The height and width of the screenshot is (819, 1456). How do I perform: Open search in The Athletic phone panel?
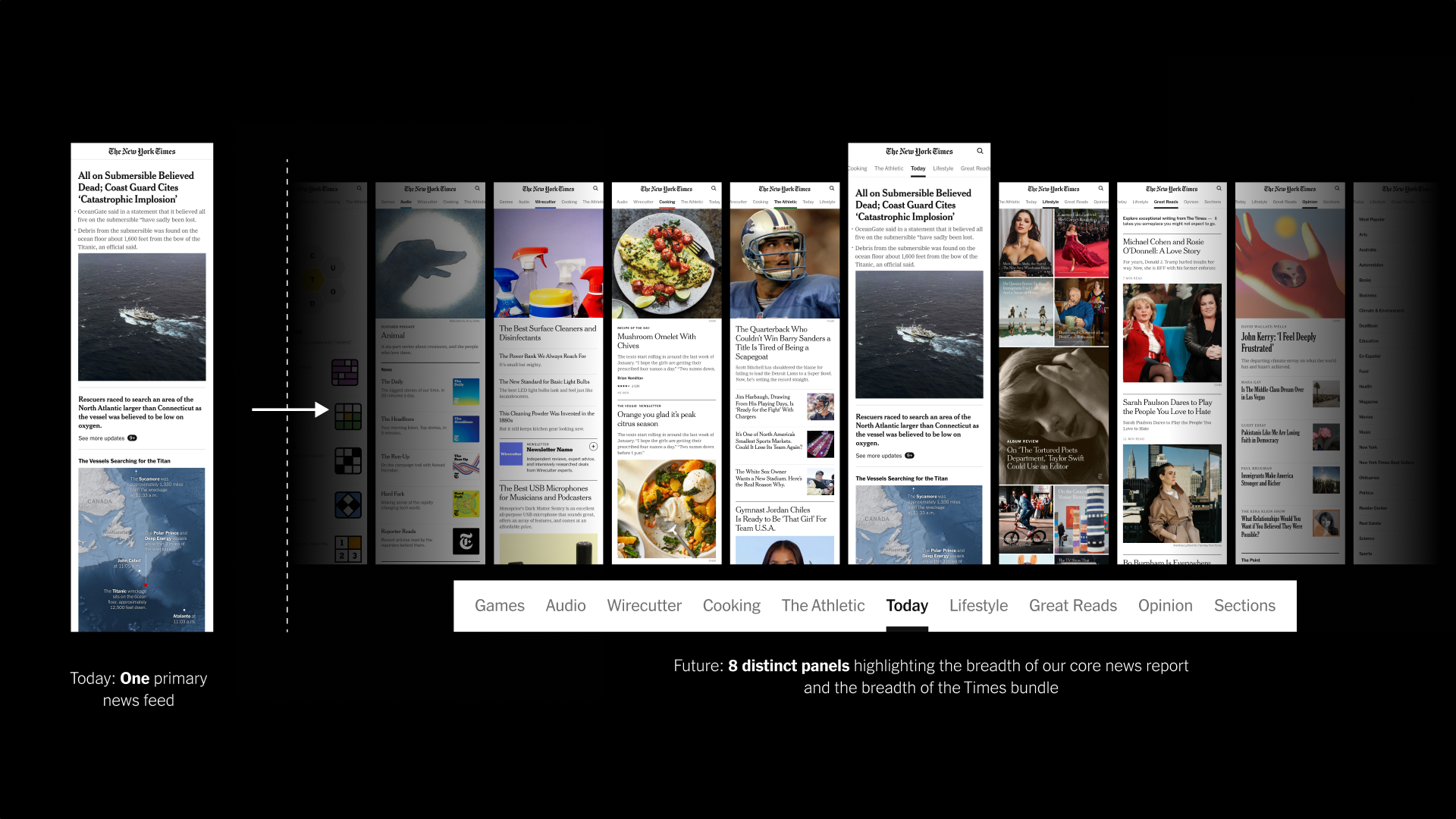(832, 188)
